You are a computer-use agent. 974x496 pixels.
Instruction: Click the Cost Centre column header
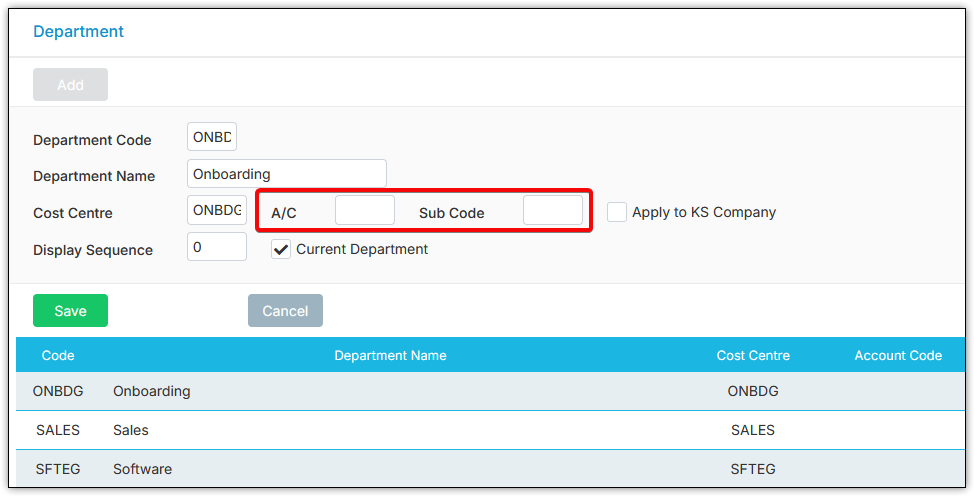753,355
